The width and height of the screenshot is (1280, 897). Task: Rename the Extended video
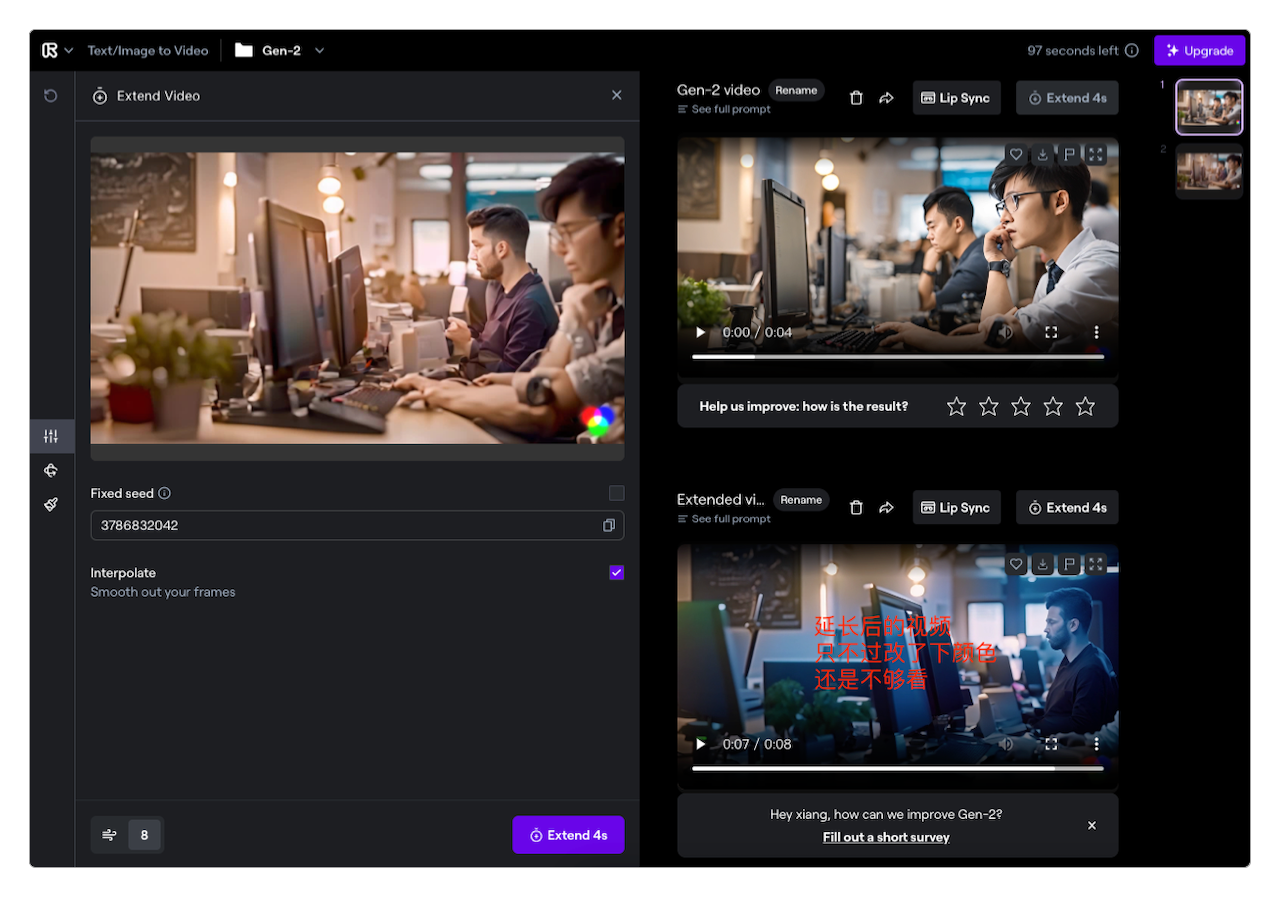tap(801, 500)
